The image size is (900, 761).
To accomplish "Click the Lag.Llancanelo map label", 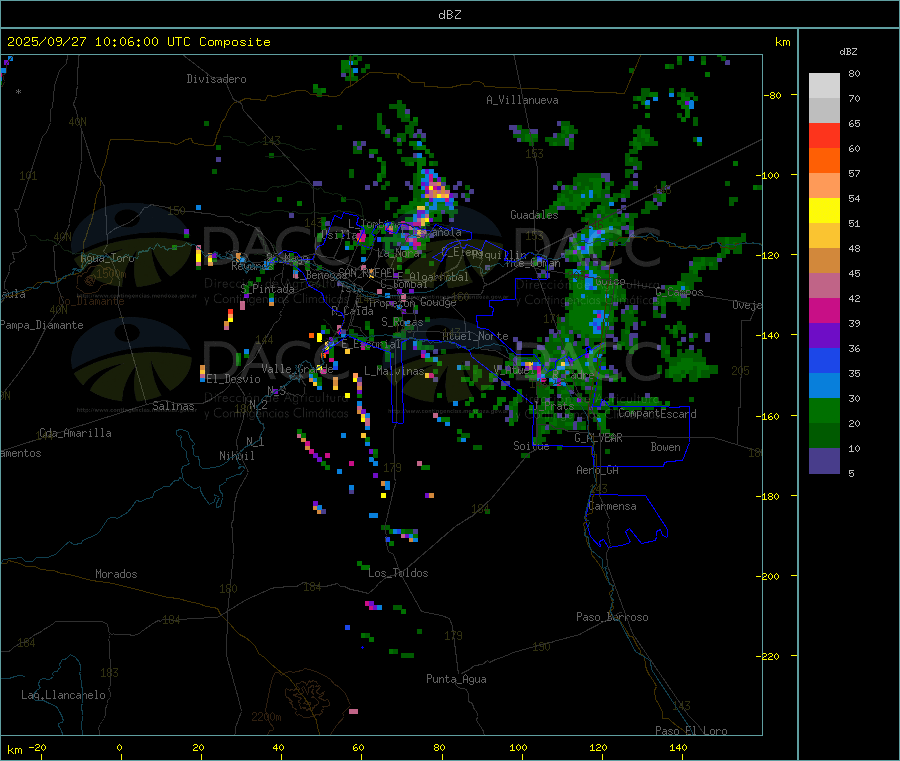I will pos(63,695).
